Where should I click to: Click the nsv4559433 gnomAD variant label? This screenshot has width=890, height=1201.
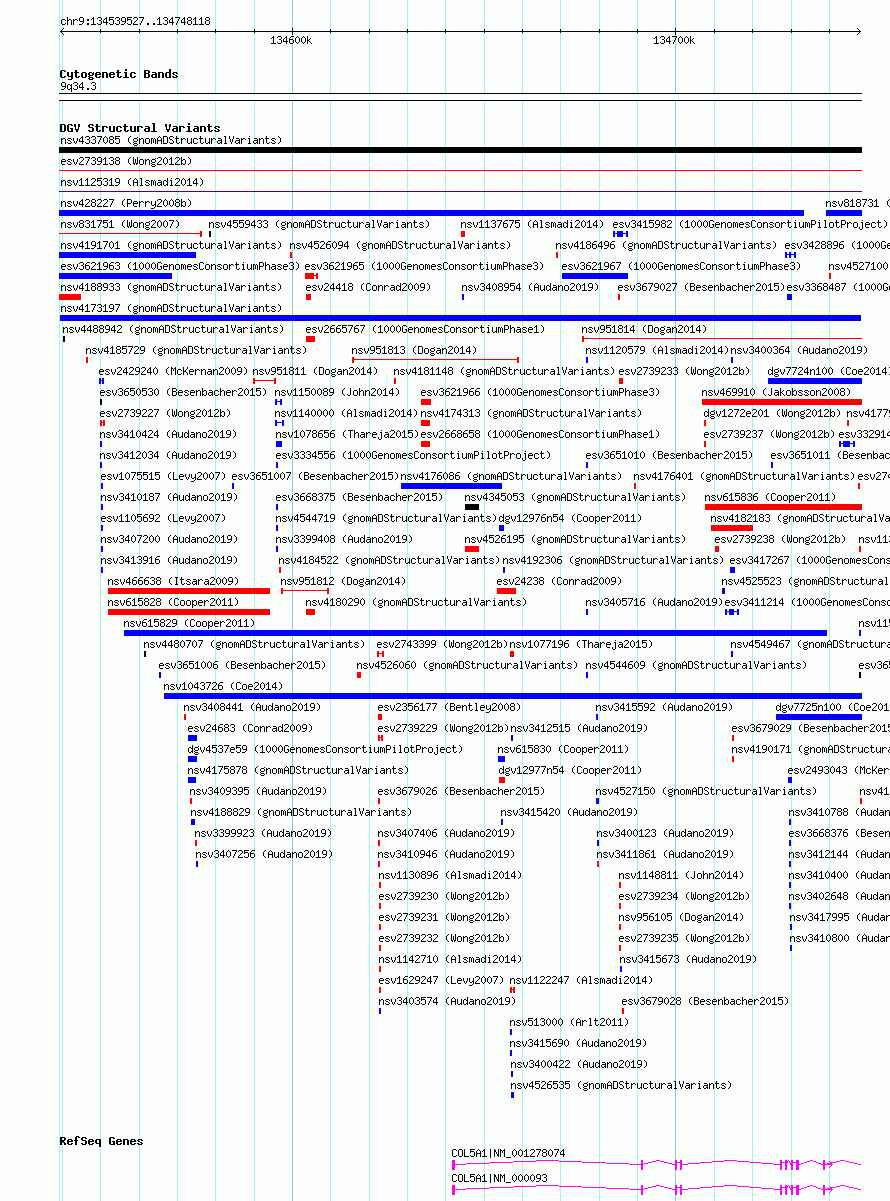tap(319, 224)
